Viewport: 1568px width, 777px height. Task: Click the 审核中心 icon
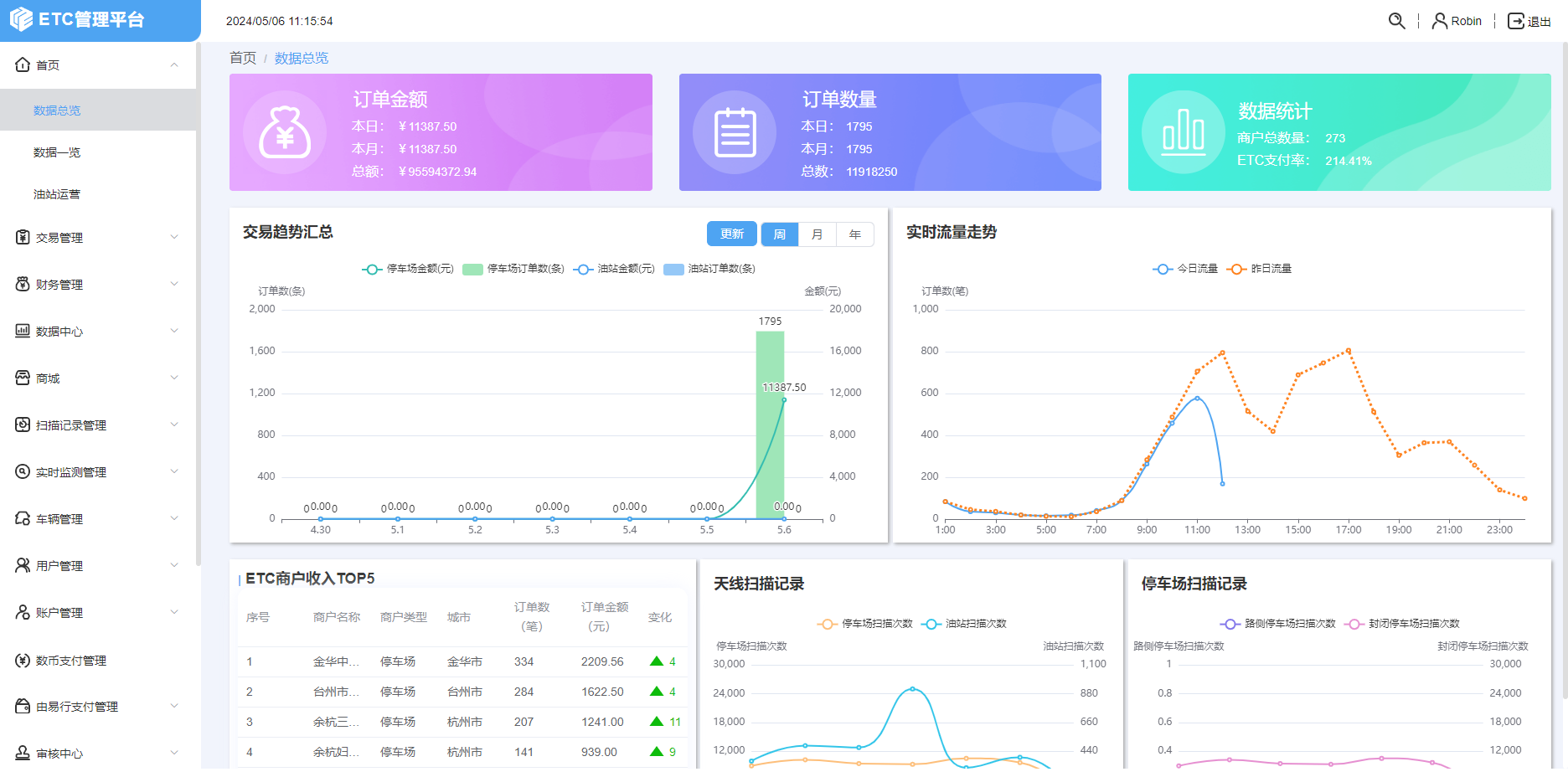pos(23,753)
